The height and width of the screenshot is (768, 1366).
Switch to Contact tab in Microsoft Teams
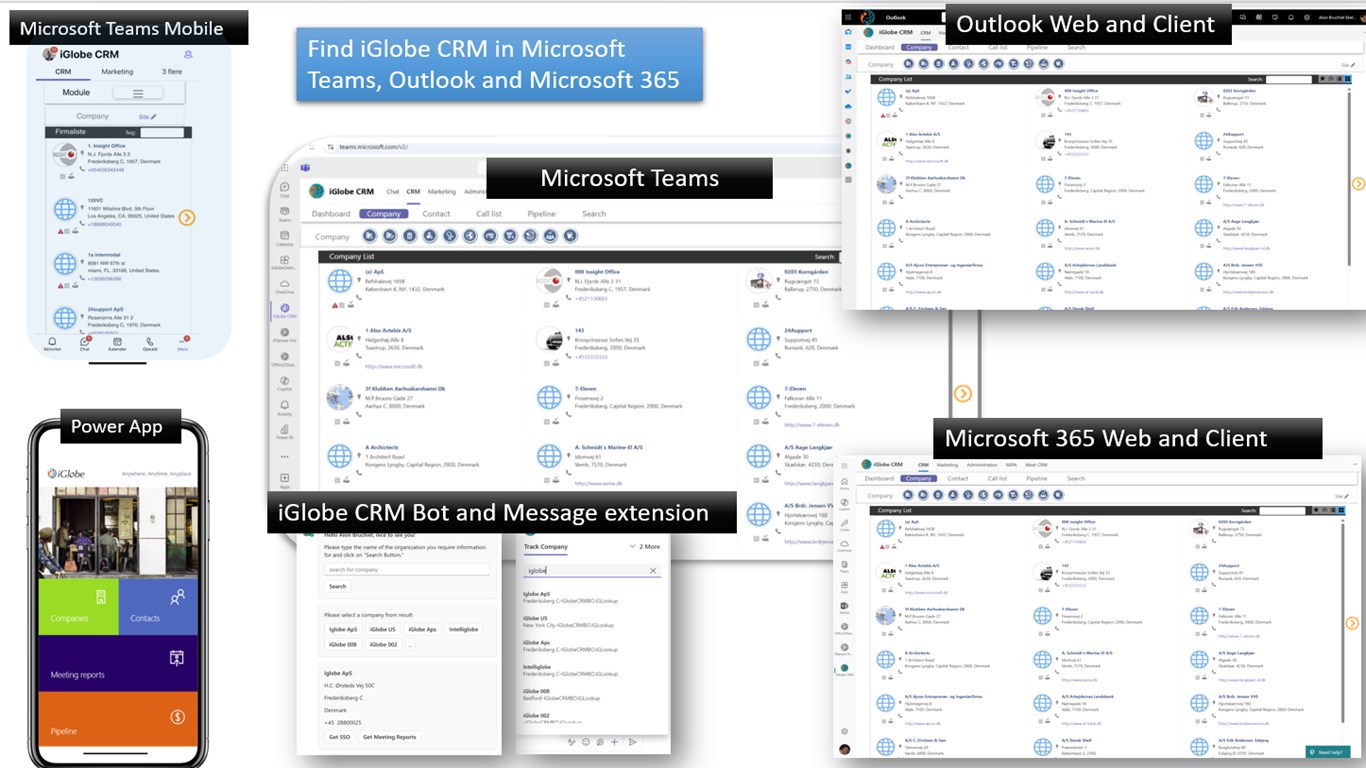coord(436,214)
